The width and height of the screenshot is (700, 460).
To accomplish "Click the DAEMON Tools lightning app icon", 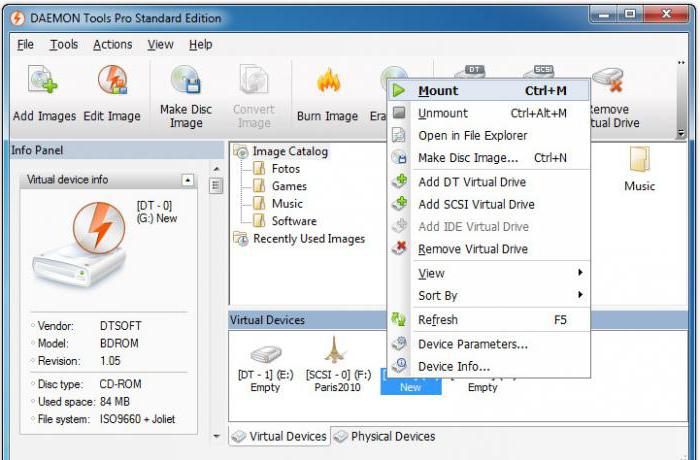I will [18, 18].
